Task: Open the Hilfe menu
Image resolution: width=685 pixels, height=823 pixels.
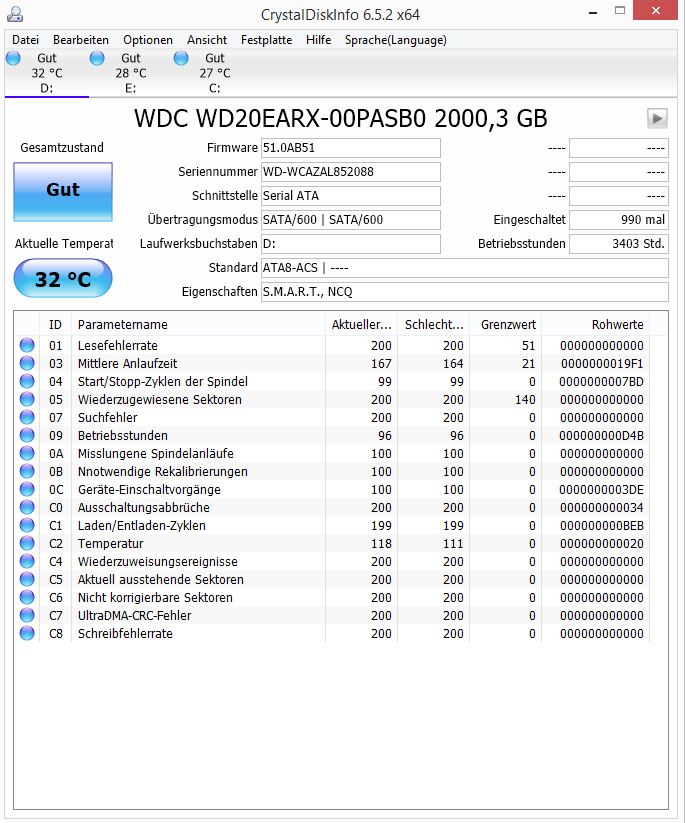Action: coord(318,40)
